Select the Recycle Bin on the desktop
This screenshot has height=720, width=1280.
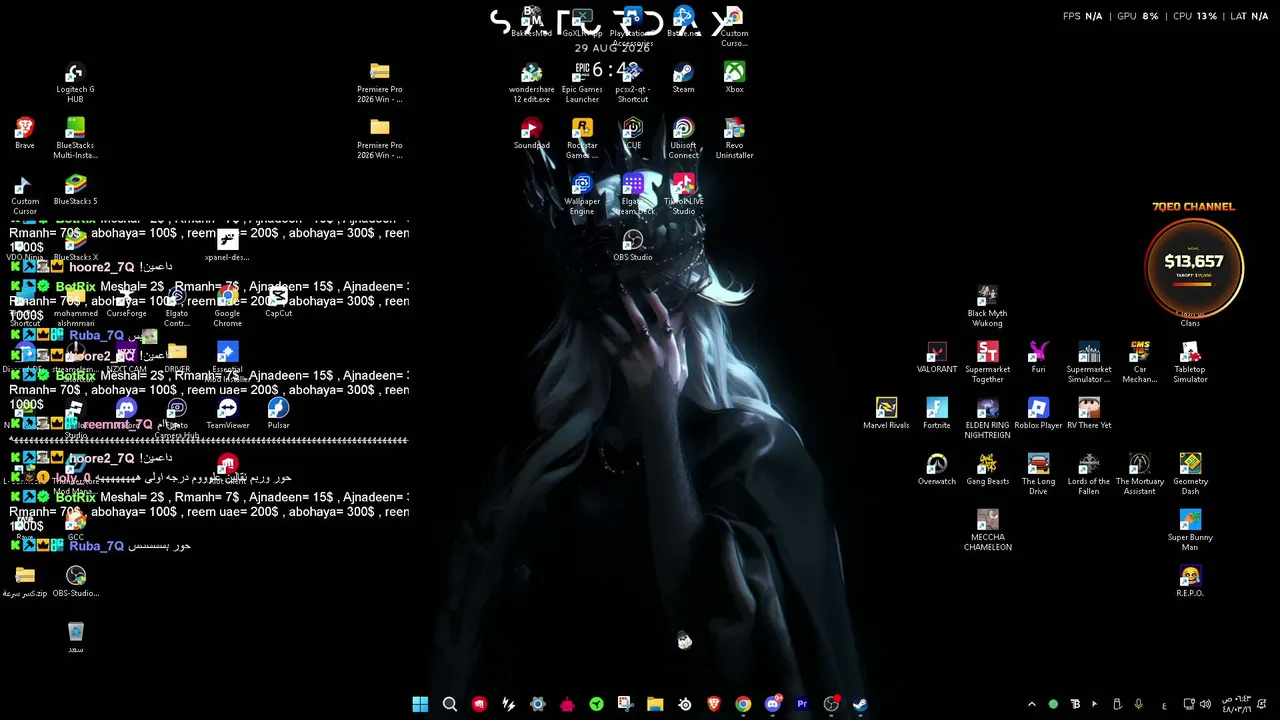point(75,638)
